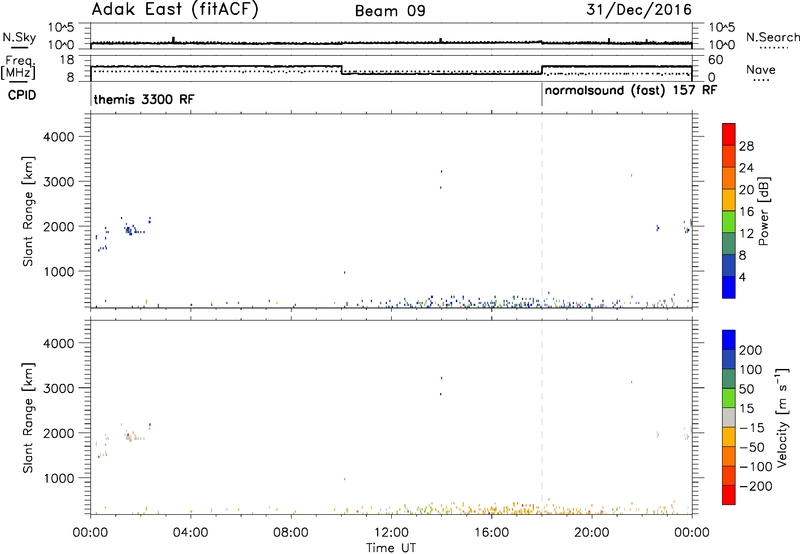Click the vertical dashed CPID-change line in Power panel
The image size is (800, 554).
point(542,210)
